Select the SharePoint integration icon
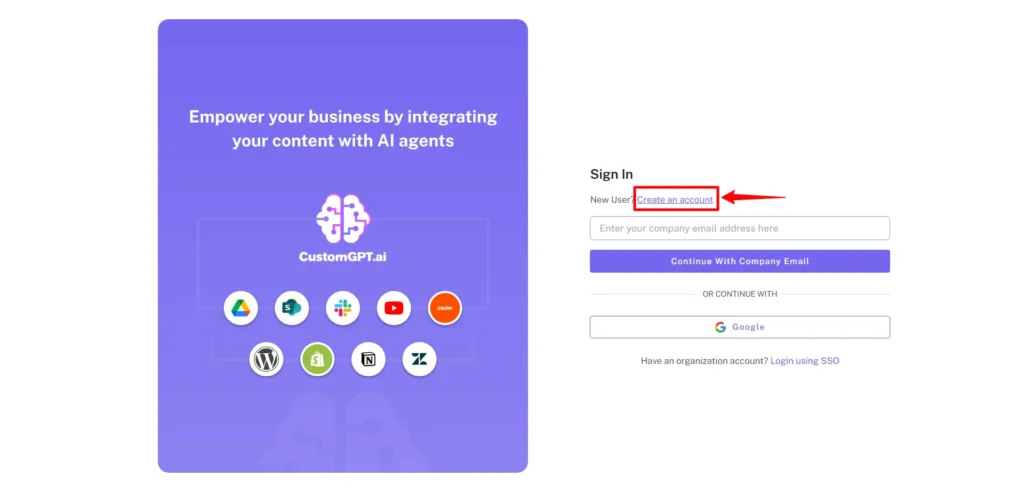Viewport: 1024px width, 492px height. coord(292,308)
